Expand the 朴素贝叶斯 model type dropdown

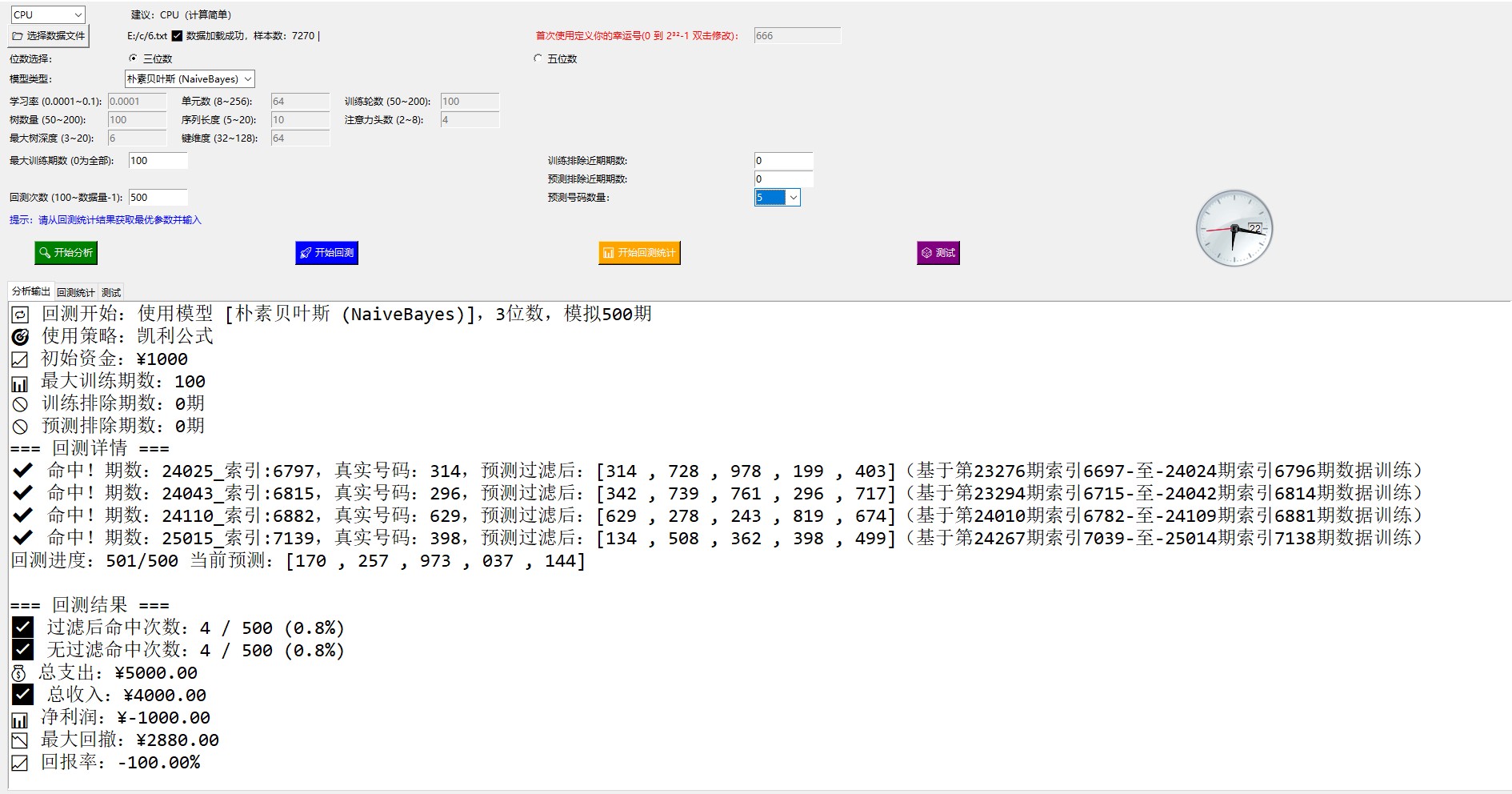[190, 78]
